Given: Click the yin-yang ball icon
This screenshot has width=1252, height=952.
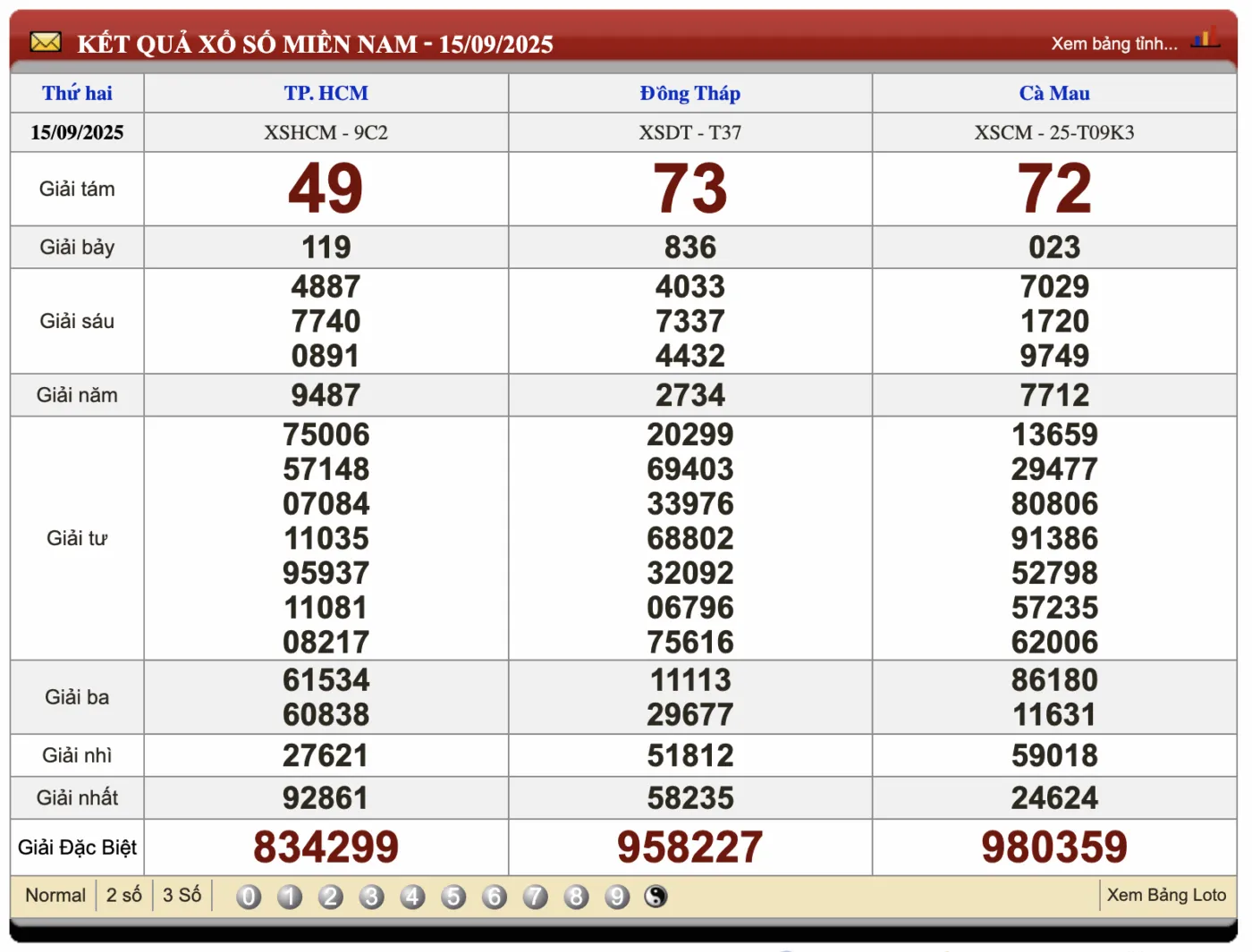Looking at the screenshot, I should (656, 897).
